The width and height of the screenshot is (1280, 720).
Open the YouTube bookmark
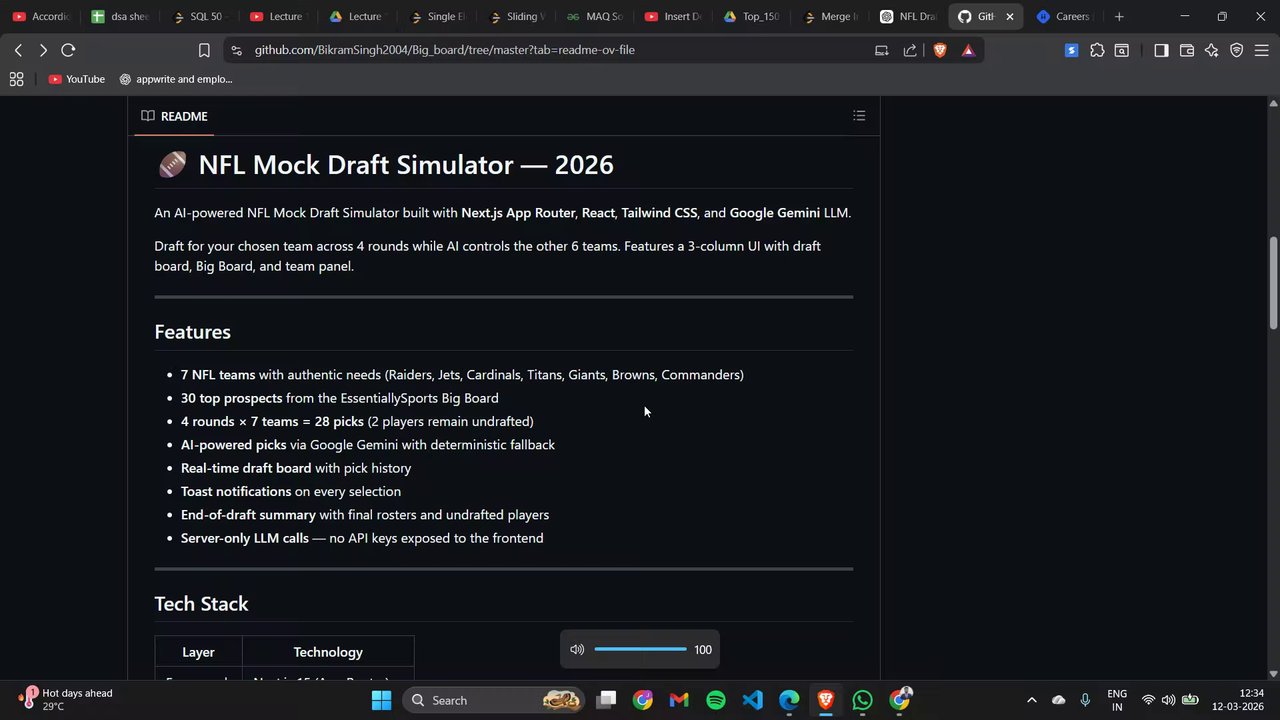[76, 79]
